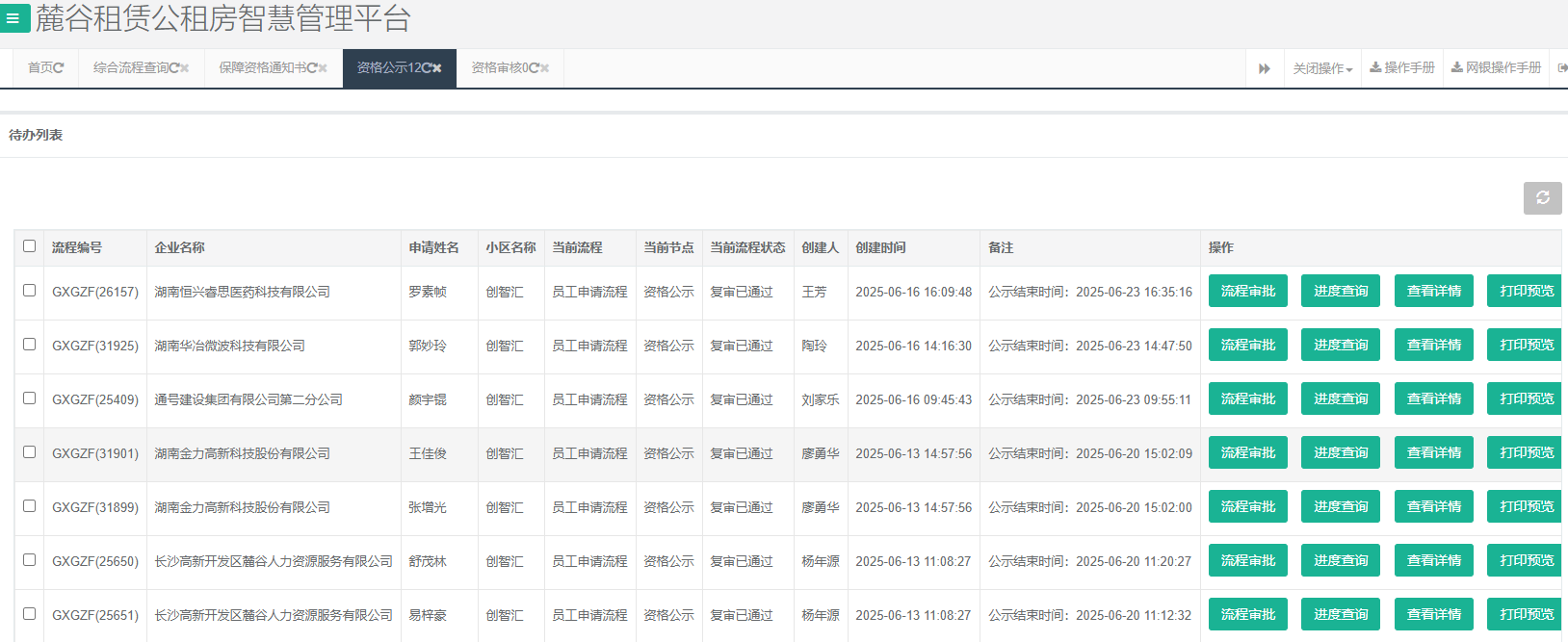
Task: Tick the checkbox for GXGZF(25650)
Action: [30, 560]
